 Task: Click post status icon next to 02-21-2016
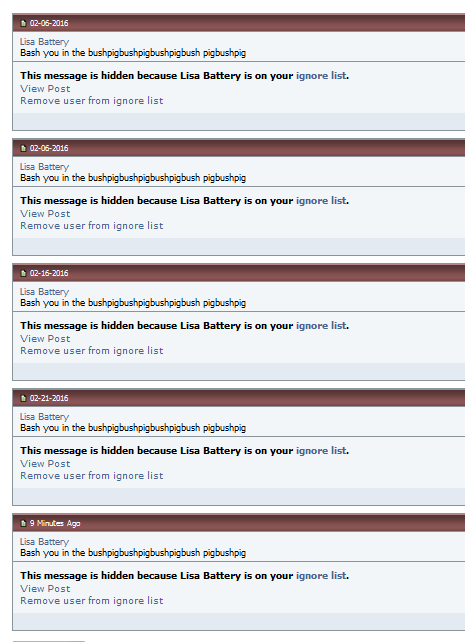[x=23, y=398]
